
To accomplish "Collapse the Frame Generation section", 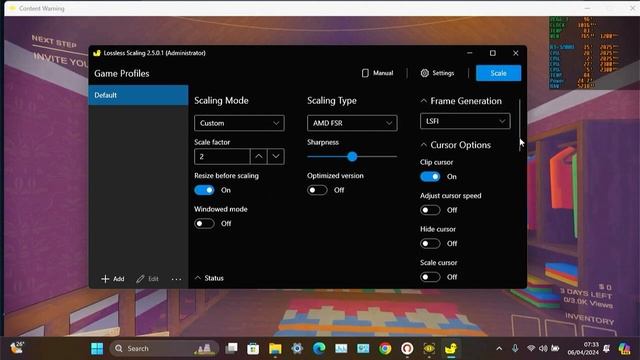I will 424,101.
